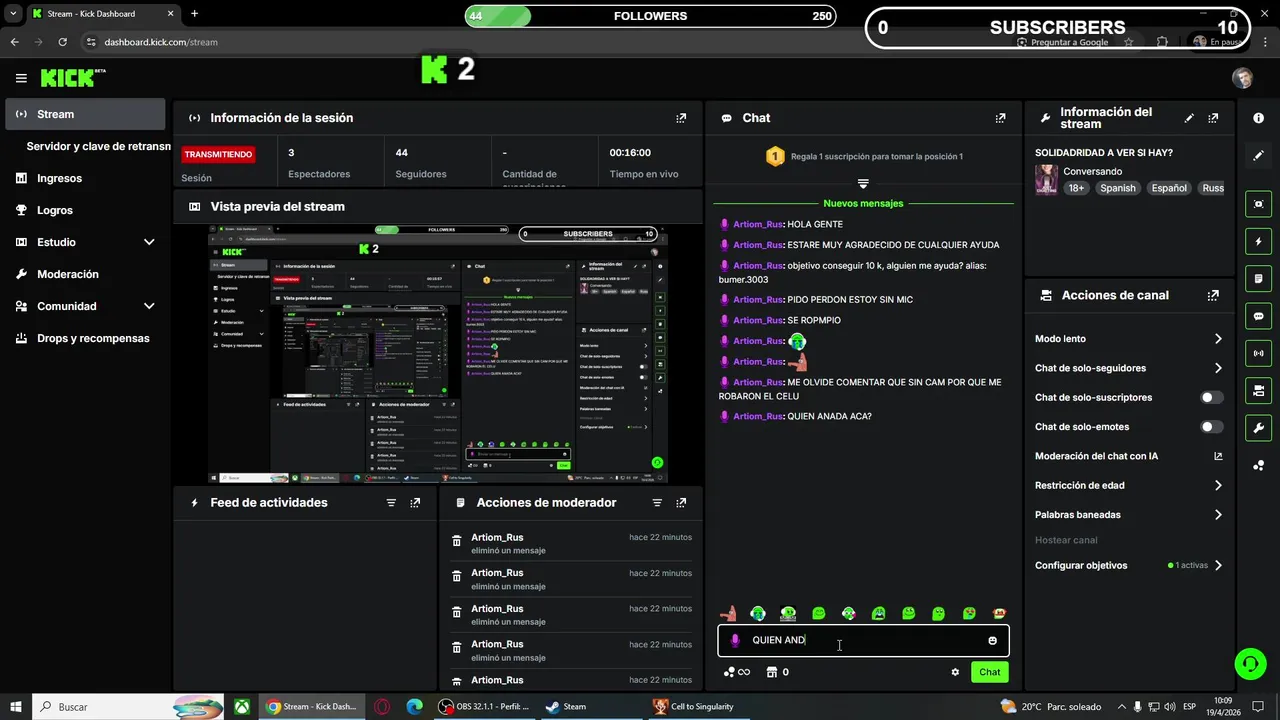Toggle the lightning activity feed icon in the sidebar
The height and width of the screenshot is (720, 1280).
1258,242
